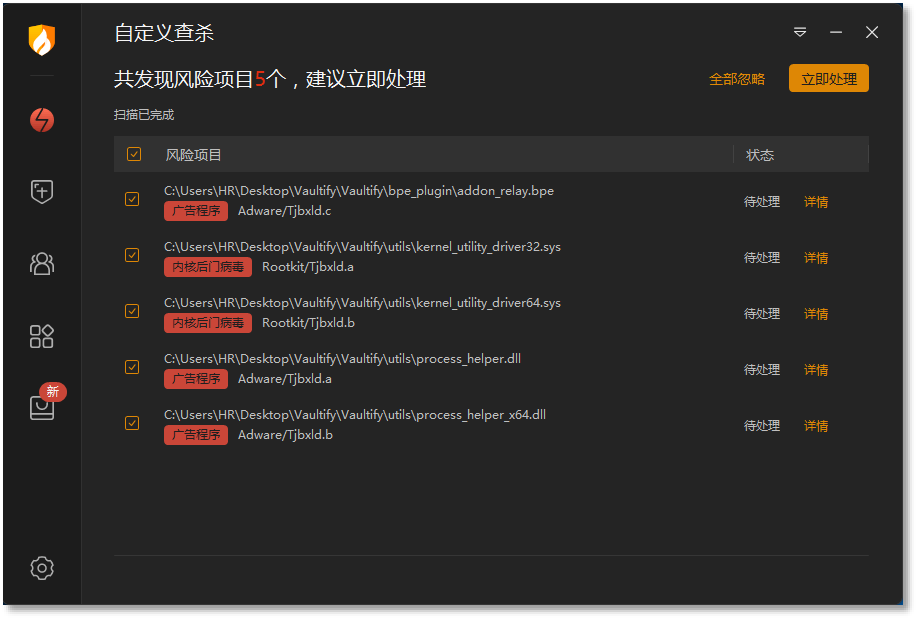Minimize the scan window
Screen dimensions: 917x619
[x=836, y=32]
